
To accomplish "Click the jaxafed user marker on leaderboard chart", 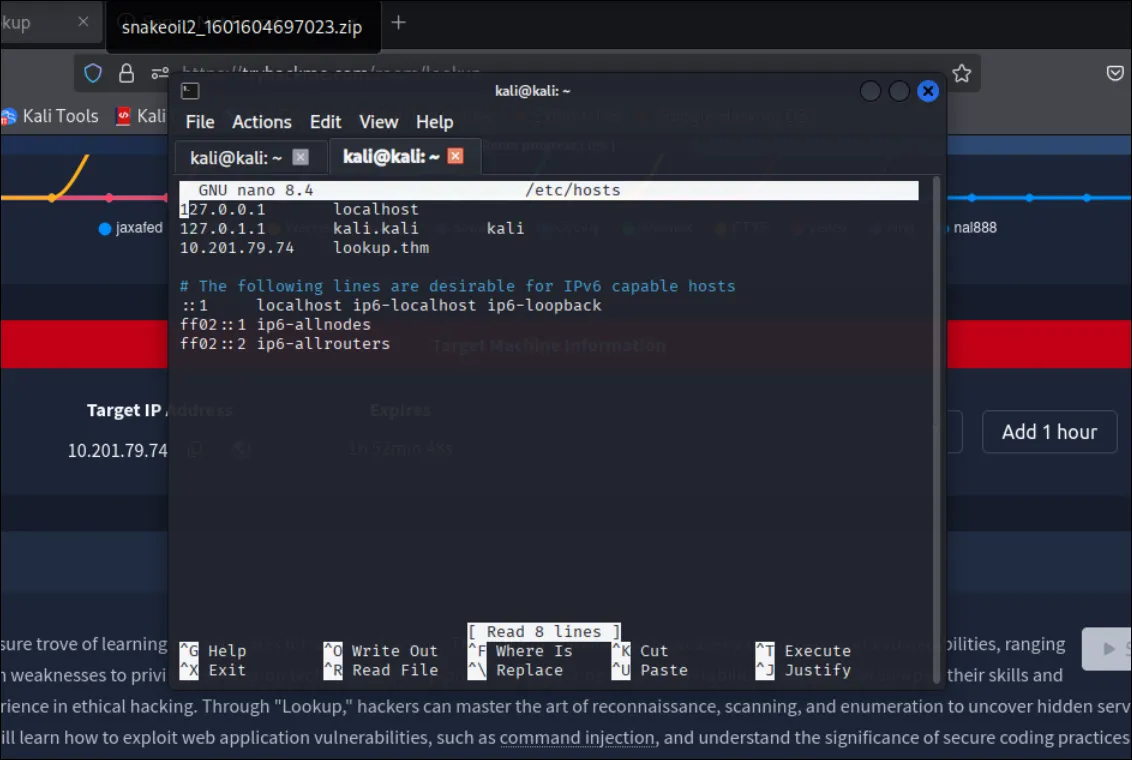I will pyautogui.click(x=105, y=229).
